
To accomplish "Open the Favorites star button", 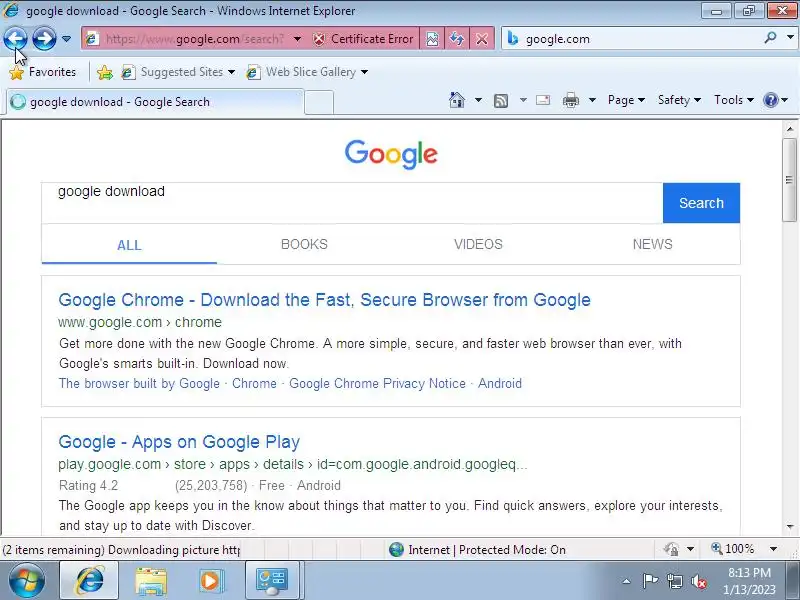I will (x=43, y=72).
